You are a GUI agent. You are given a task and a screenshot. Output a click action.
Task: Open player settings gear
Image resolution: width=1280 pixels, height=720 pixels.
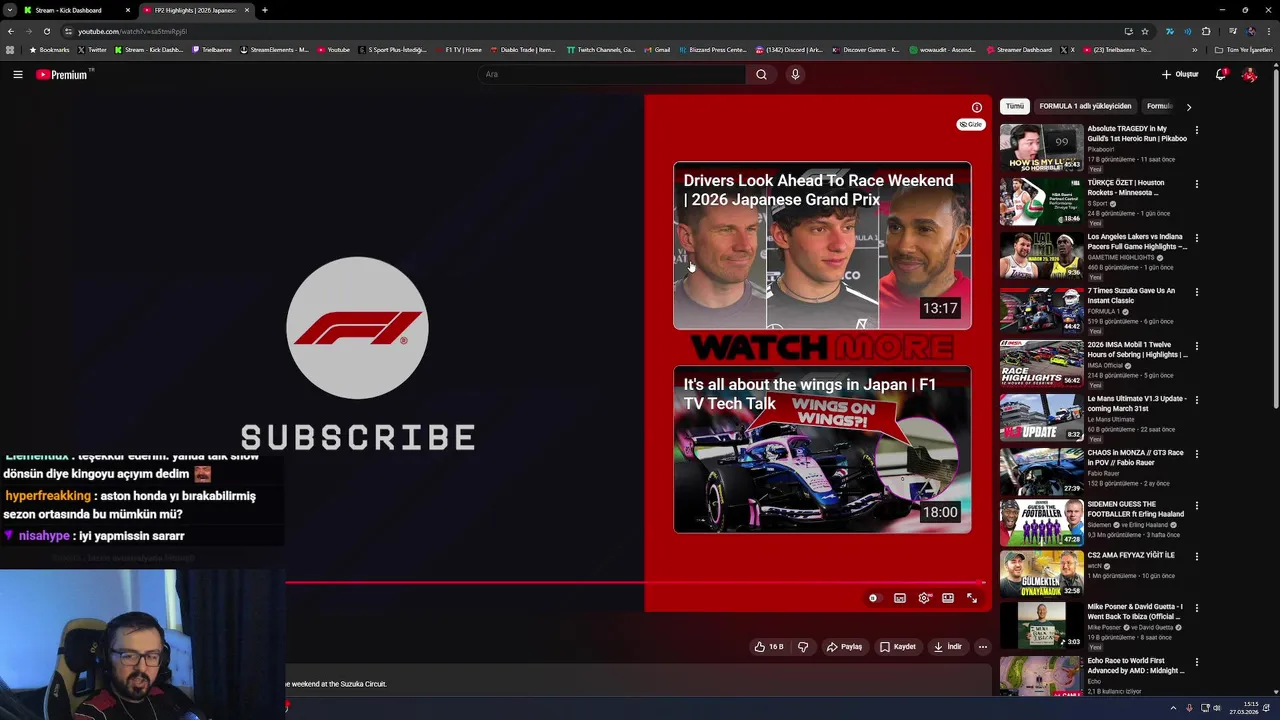click(x=924, y=598)
